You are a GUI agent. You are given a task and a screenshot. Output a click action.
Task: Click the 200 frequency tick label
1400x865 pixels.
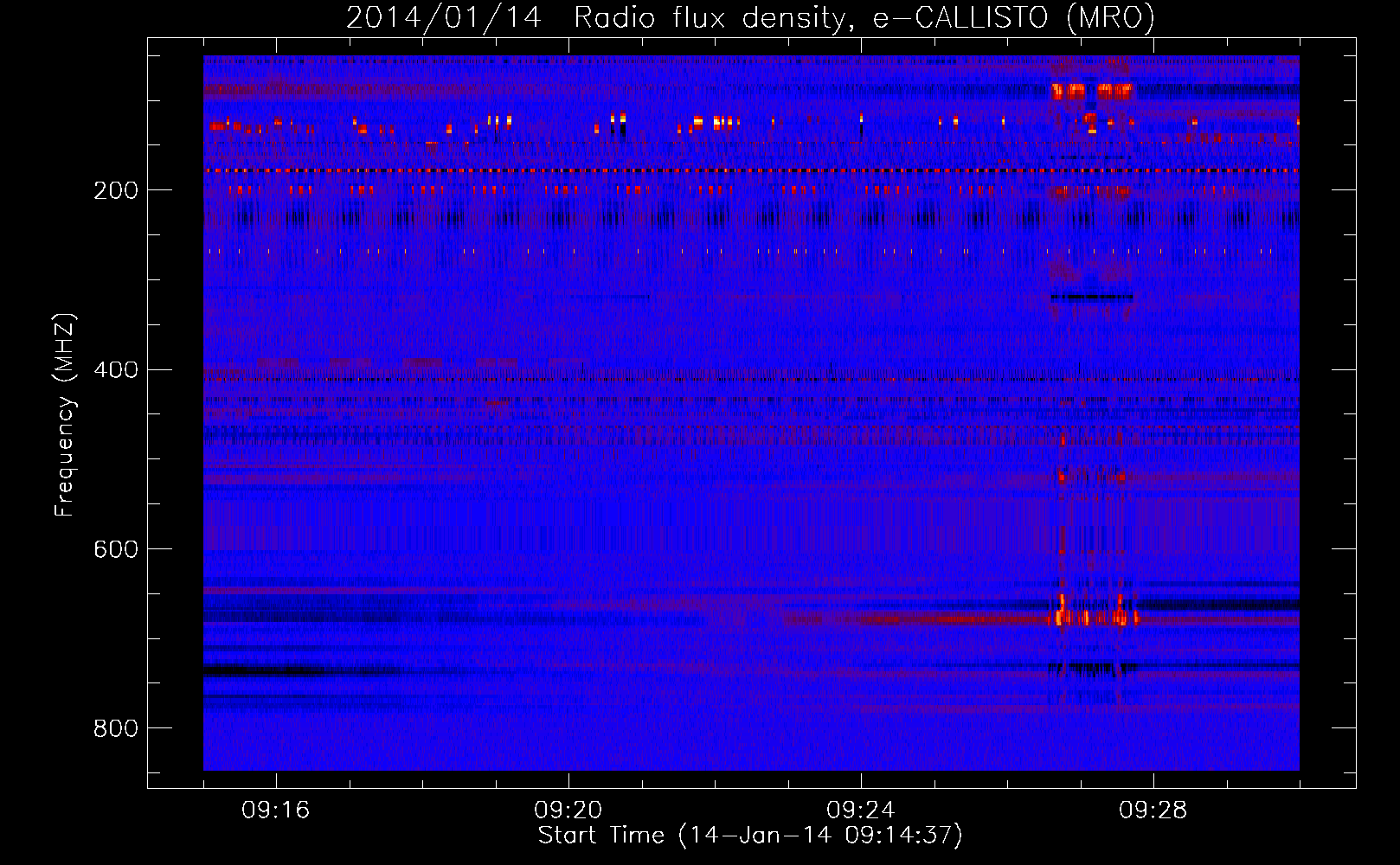(116, 190)
